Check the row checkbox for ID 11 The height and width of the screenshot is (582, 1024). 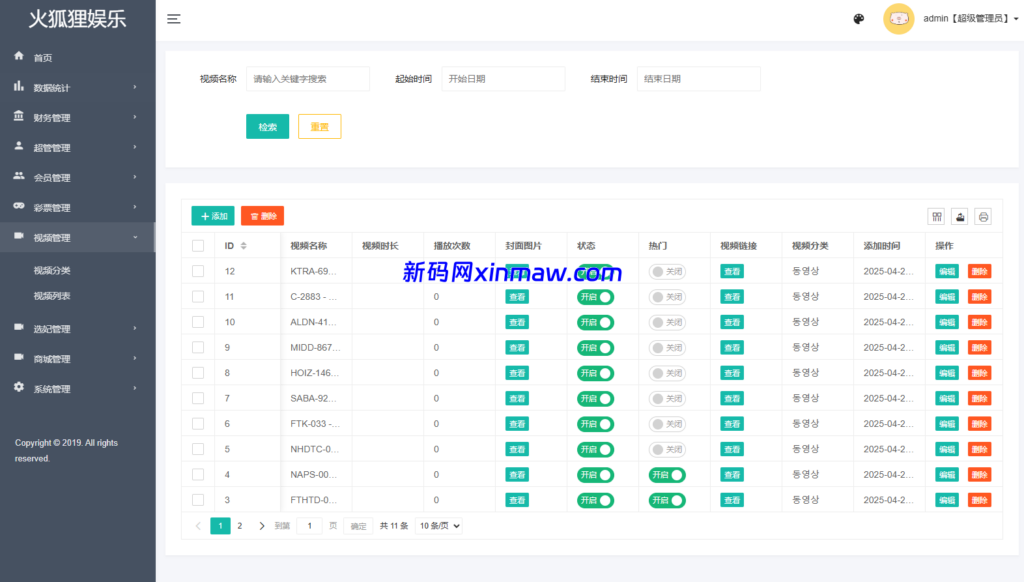198,297
